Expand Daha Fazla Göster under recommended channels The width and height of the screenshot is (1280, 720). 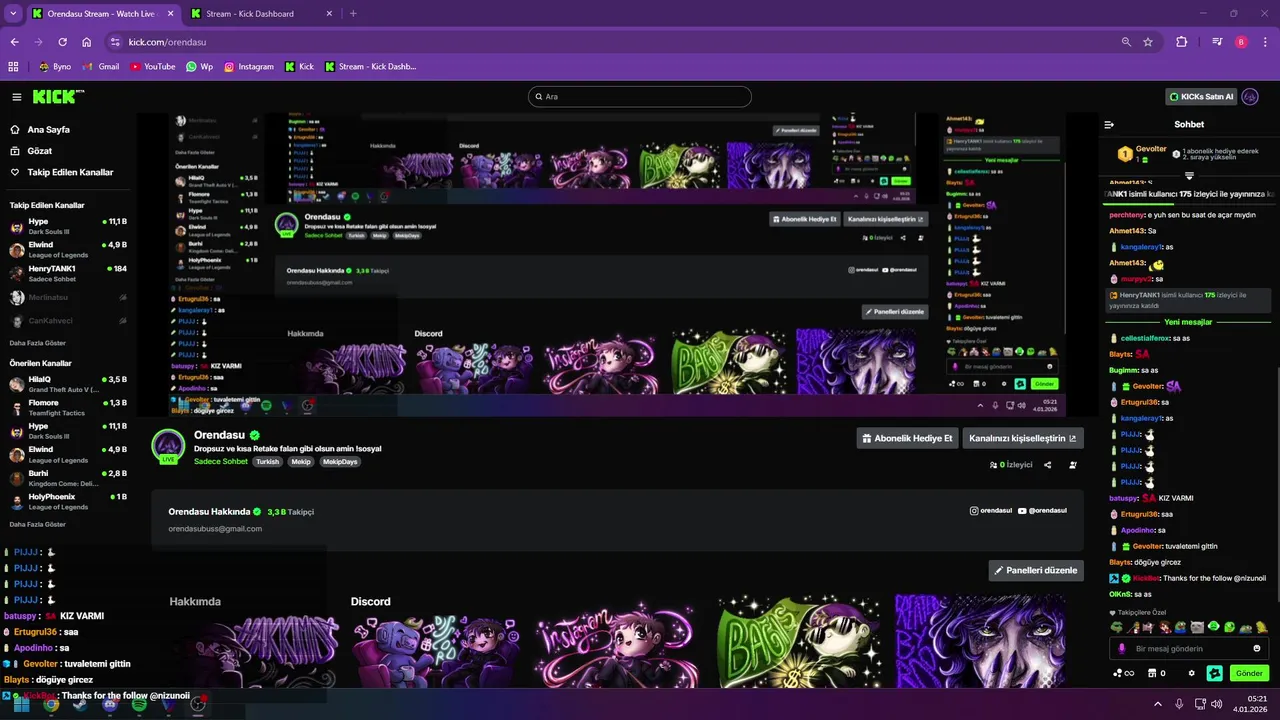click(x=37, y=524)
